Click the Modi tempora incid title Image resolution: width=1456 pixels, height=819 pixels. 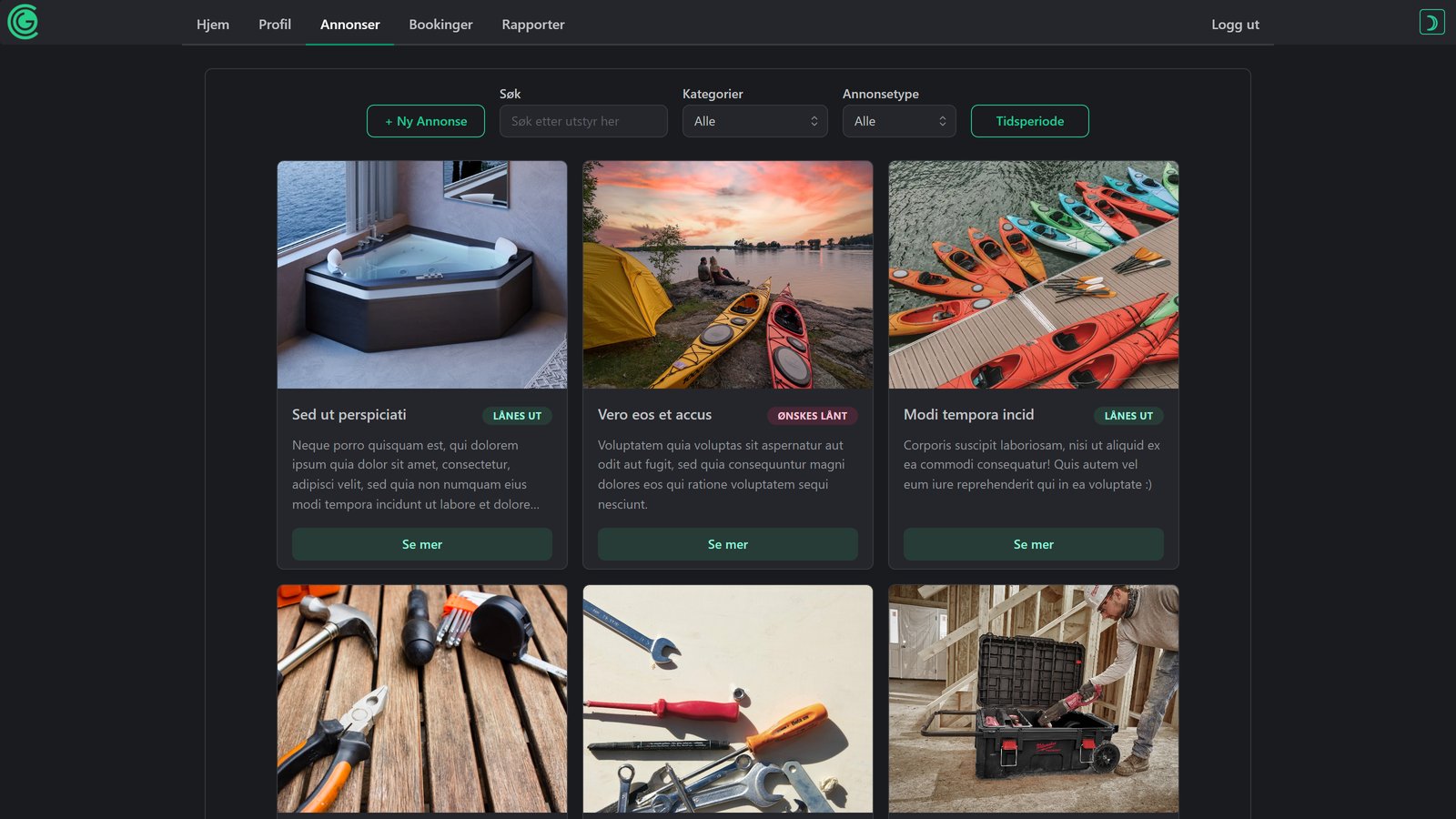click(x=969, y=415)
